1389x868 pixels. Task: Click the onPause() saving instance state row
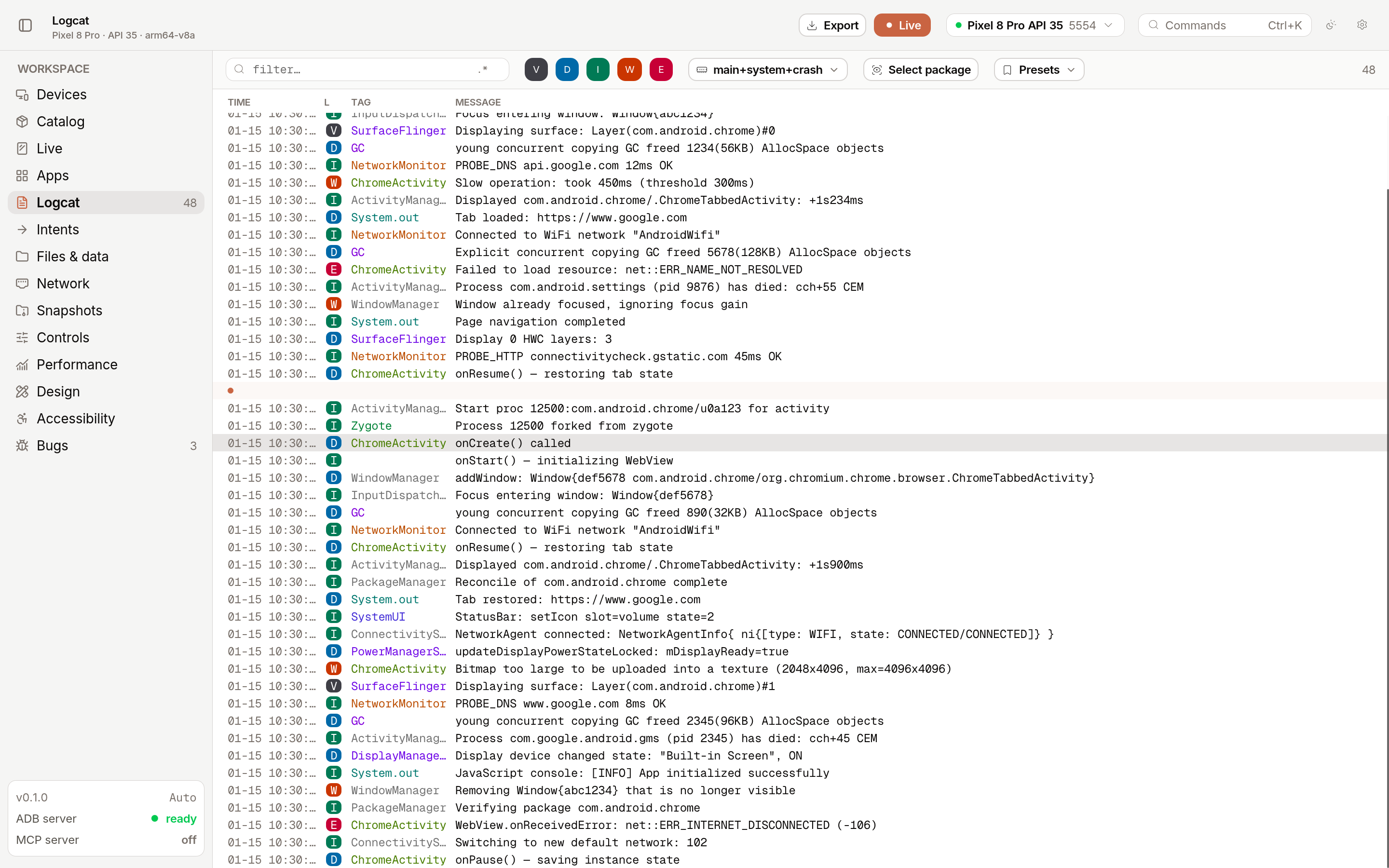(800, 859)
